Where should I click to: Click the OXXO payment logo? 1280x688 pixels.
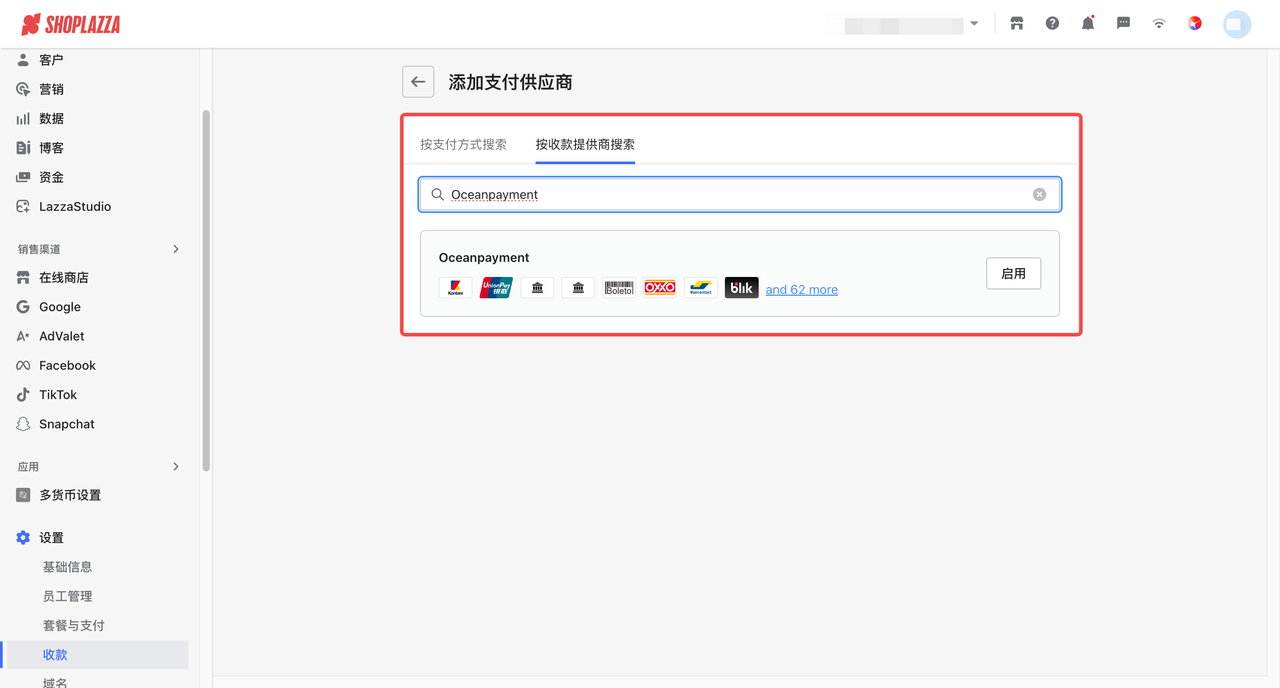[x=660, y=288]
